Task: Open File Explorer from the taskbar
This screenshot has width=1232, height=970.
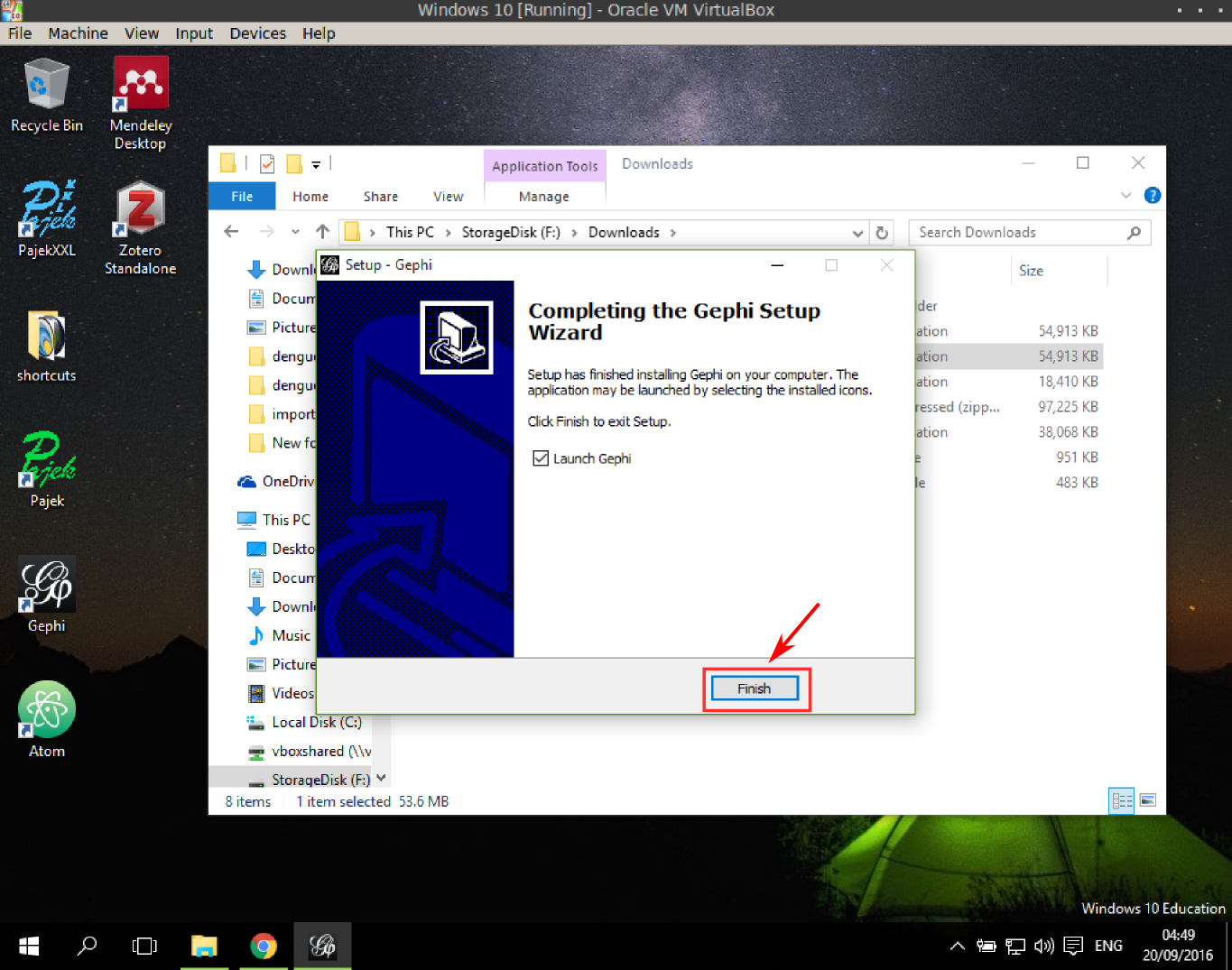Action: point(204,946)
